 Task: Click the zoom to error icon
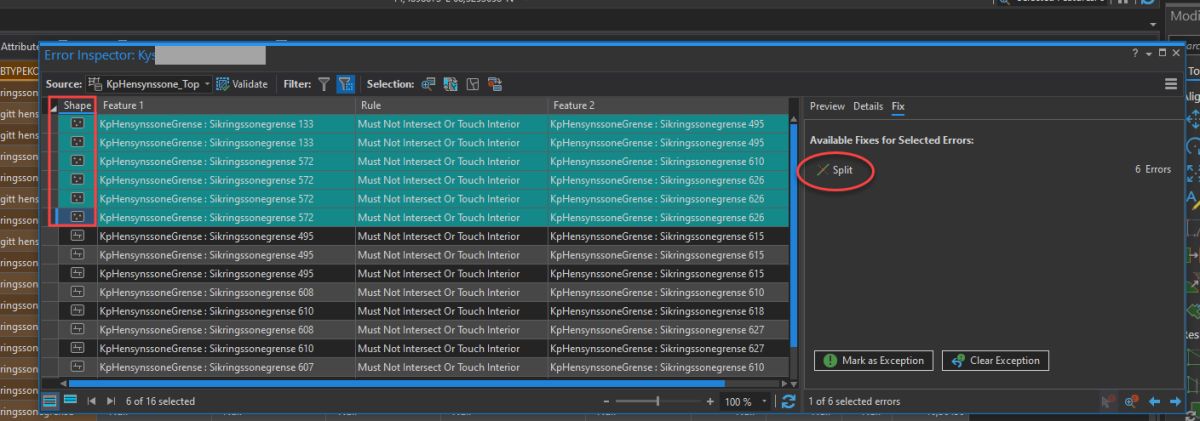1132,401
